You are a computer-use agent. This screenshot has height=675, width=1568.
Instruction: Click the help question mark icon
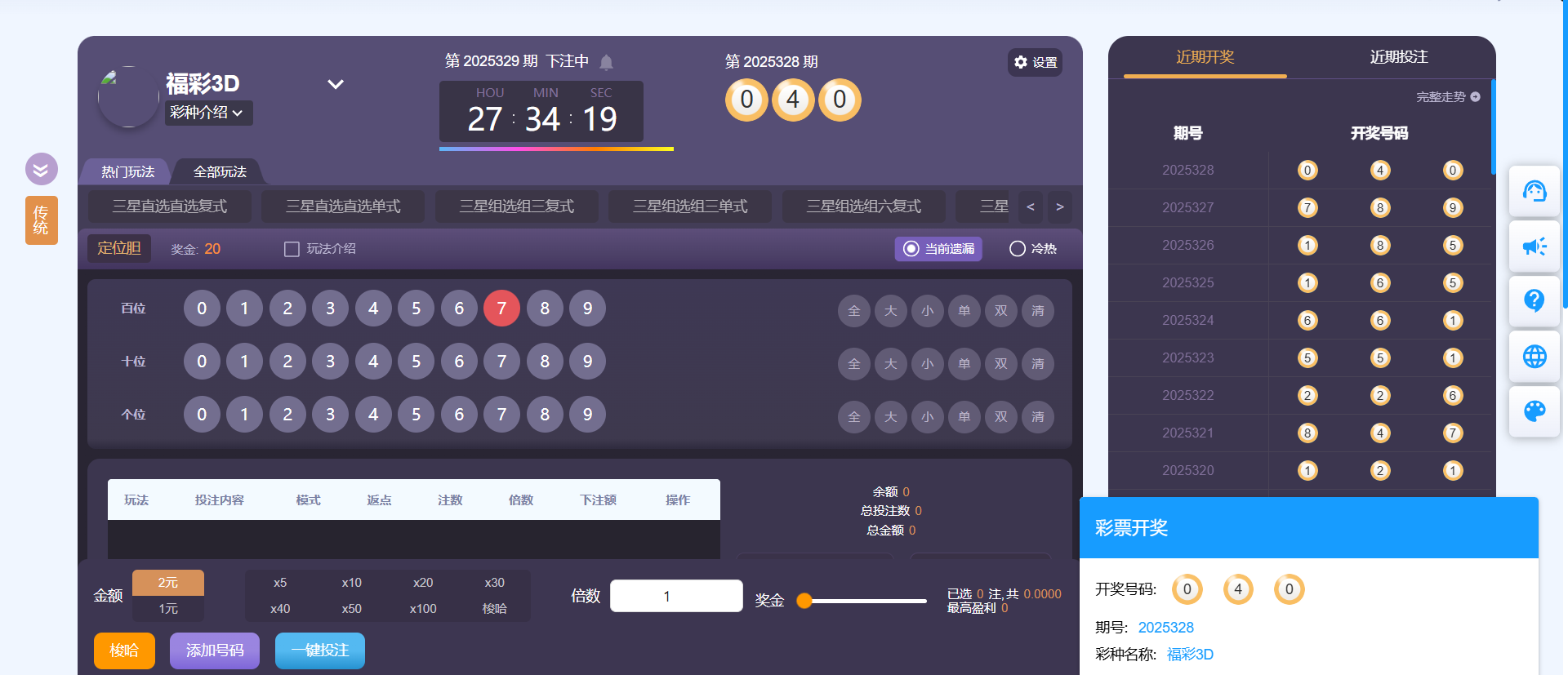point(1534,301)
